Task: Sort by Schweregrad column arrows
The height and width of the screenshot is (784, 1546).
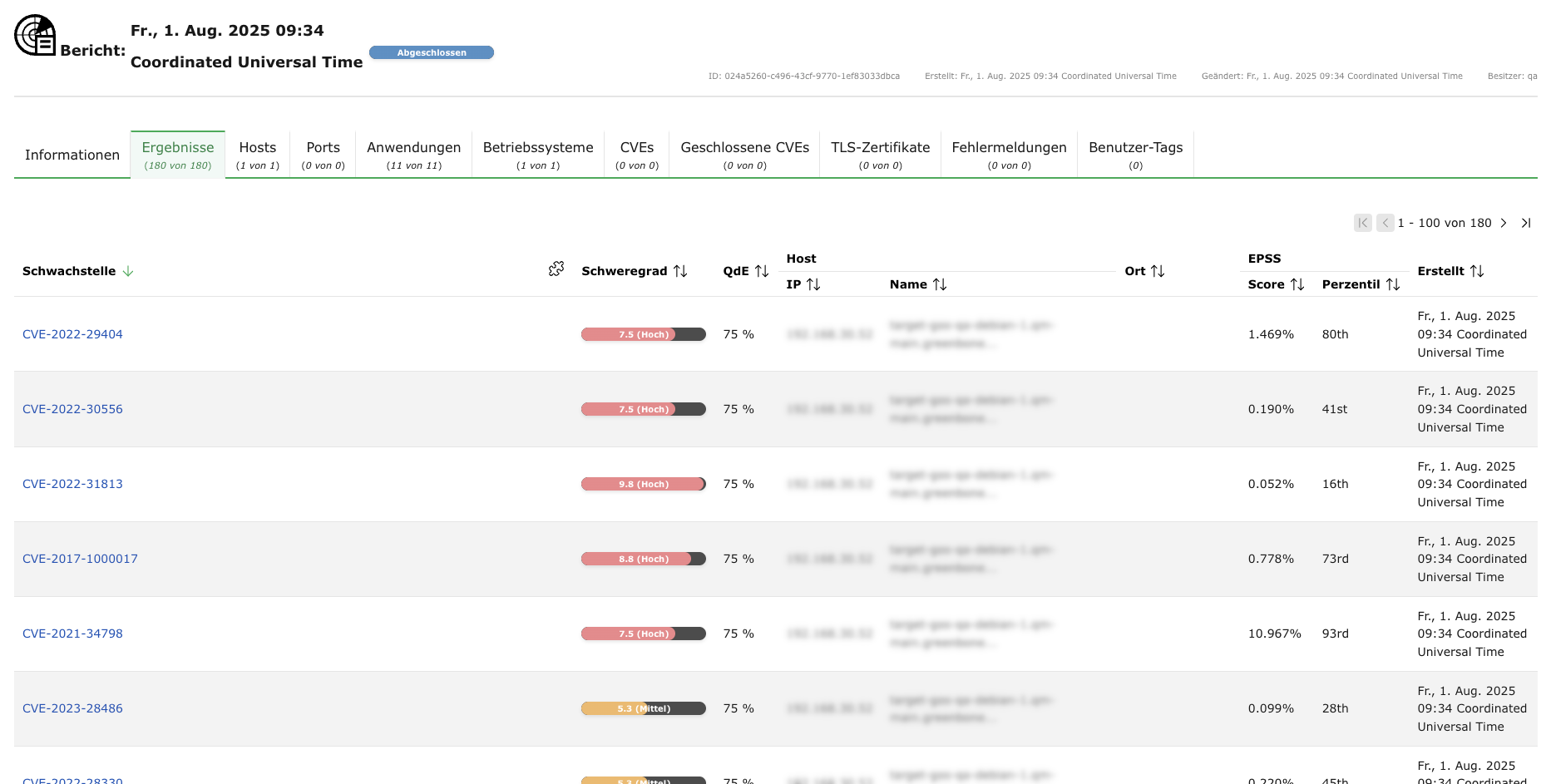Action: tap(680, 271)
